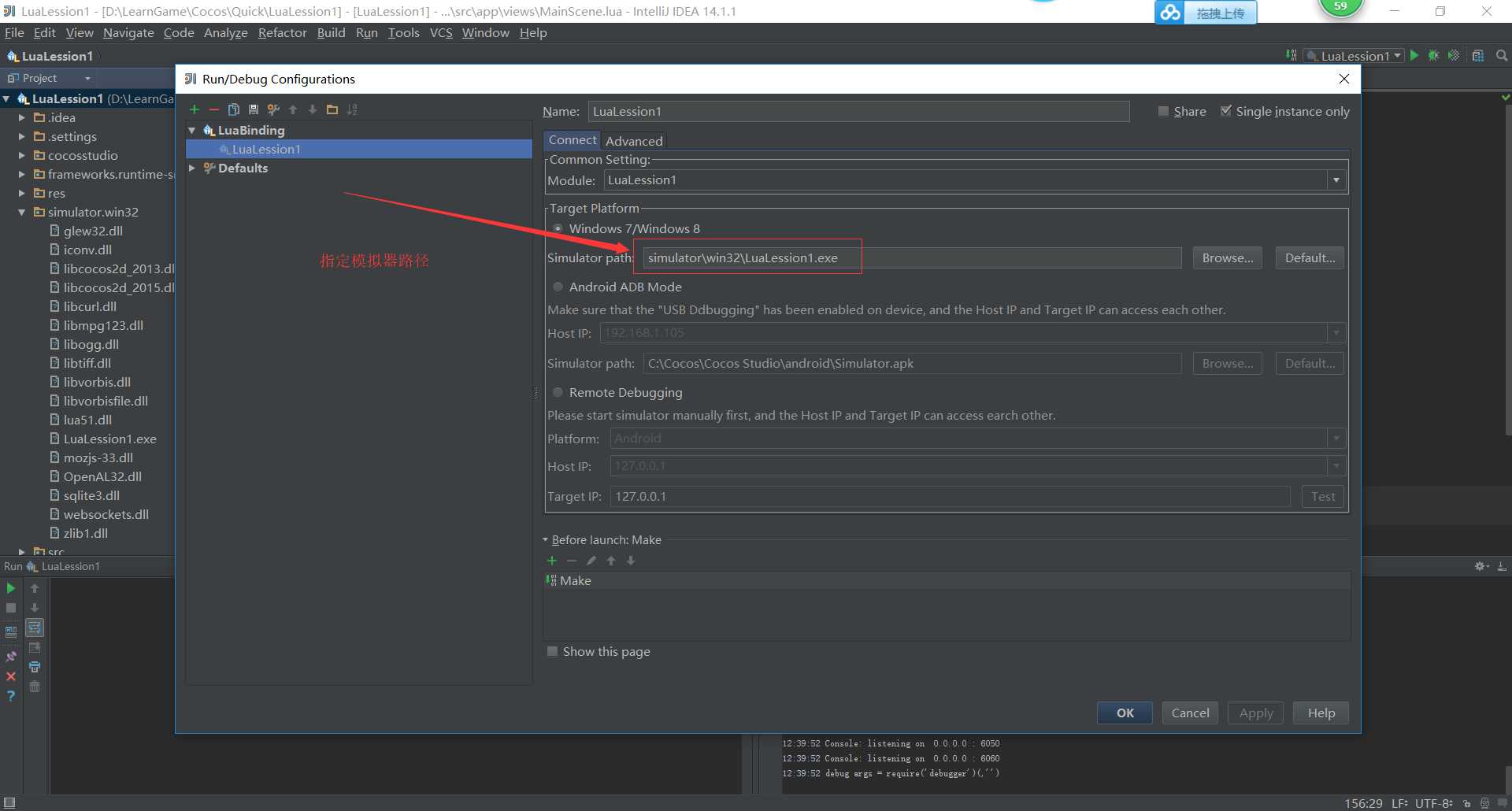Stop the process in the Run panel

tap(11, 608)
